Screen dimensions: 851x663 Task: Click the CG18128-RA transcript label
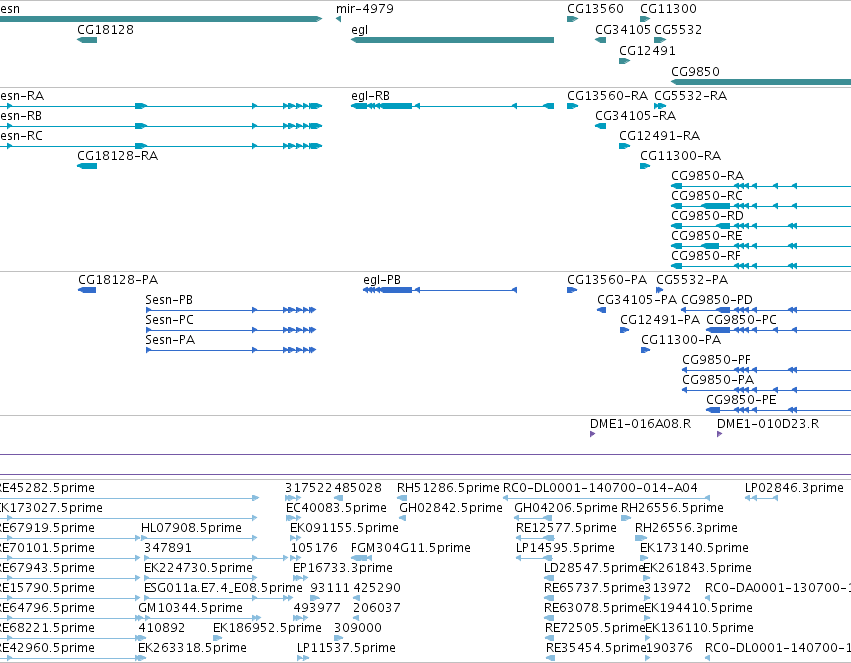(x=118, y=156)
